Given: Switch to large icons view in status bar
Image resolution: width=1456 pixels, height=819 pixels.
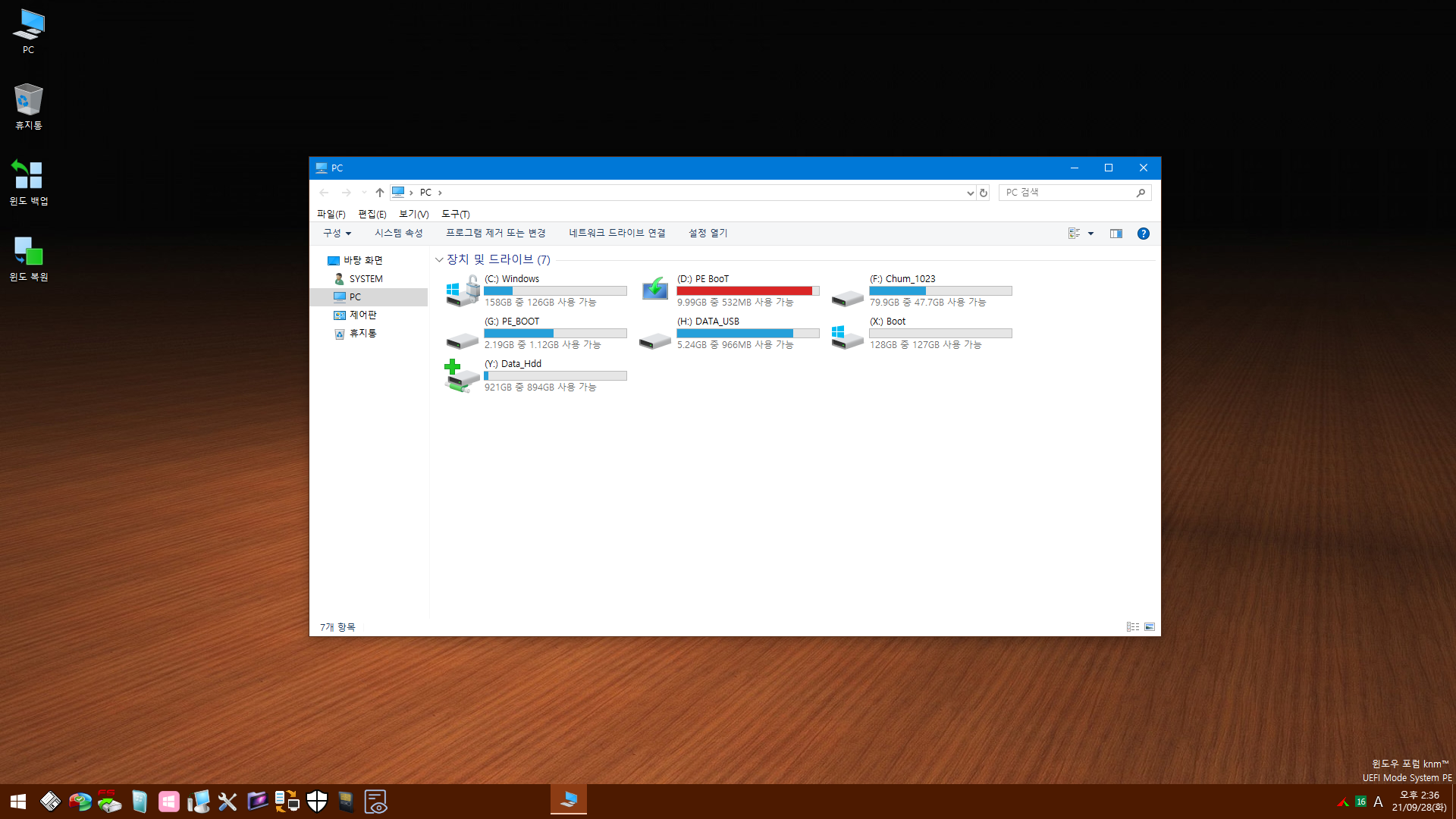Looking at the screenshot, I should click(x=1150, y=627).
